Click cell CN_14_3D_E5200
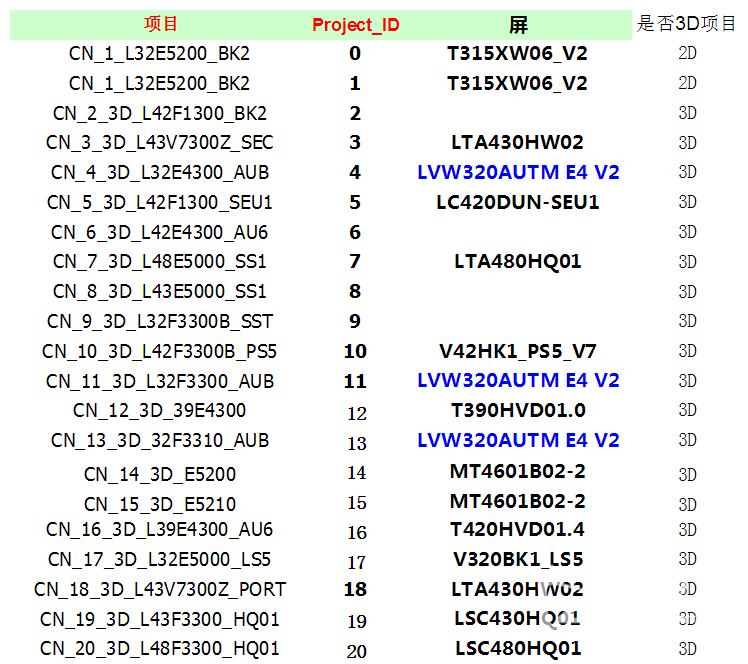The width and height of the screenshot is (748, 664). (160, 475)
